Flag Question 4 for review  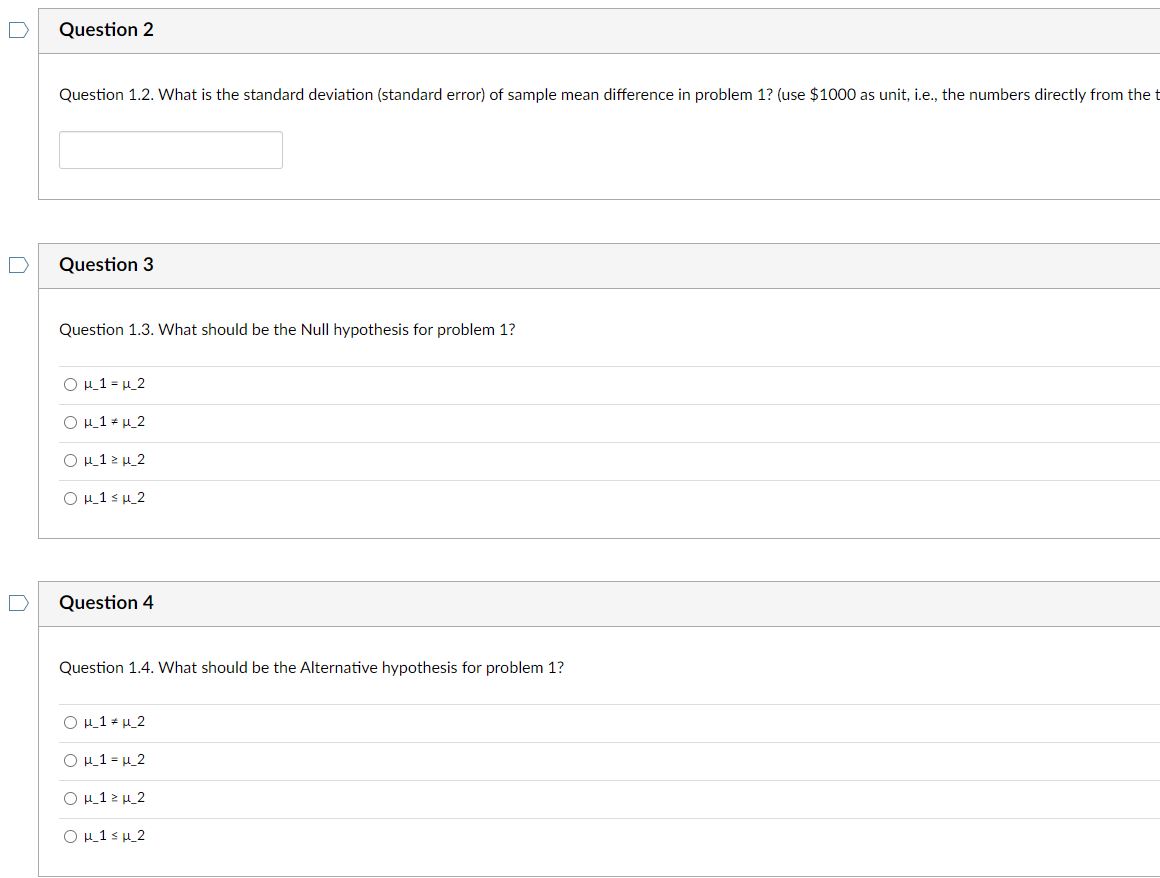(x=15, y=600)
